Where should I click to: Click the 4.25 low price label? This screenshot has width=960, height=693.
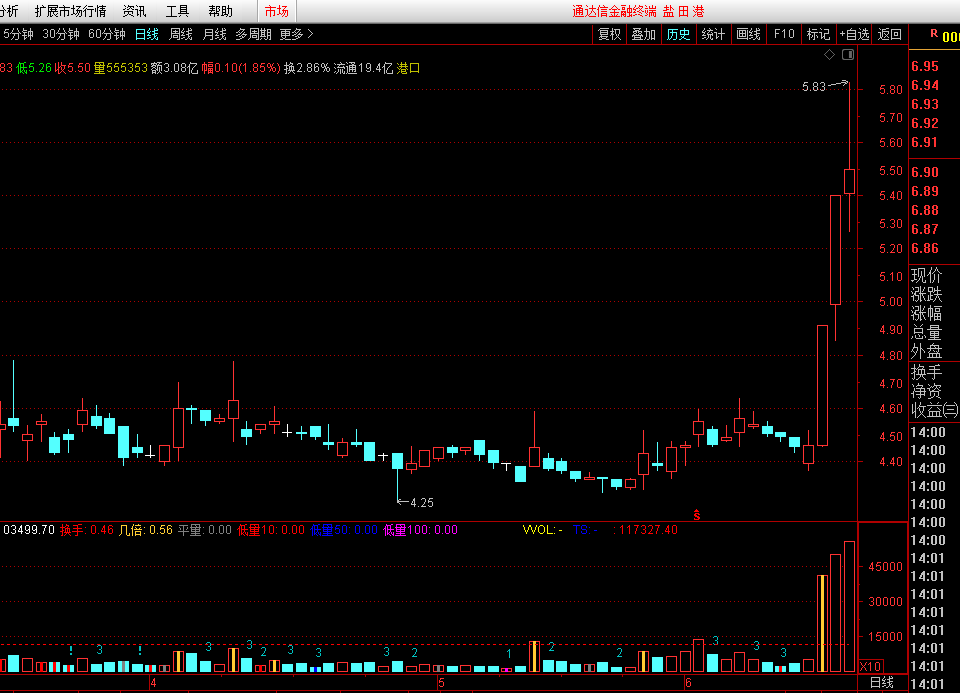point(422,503)
